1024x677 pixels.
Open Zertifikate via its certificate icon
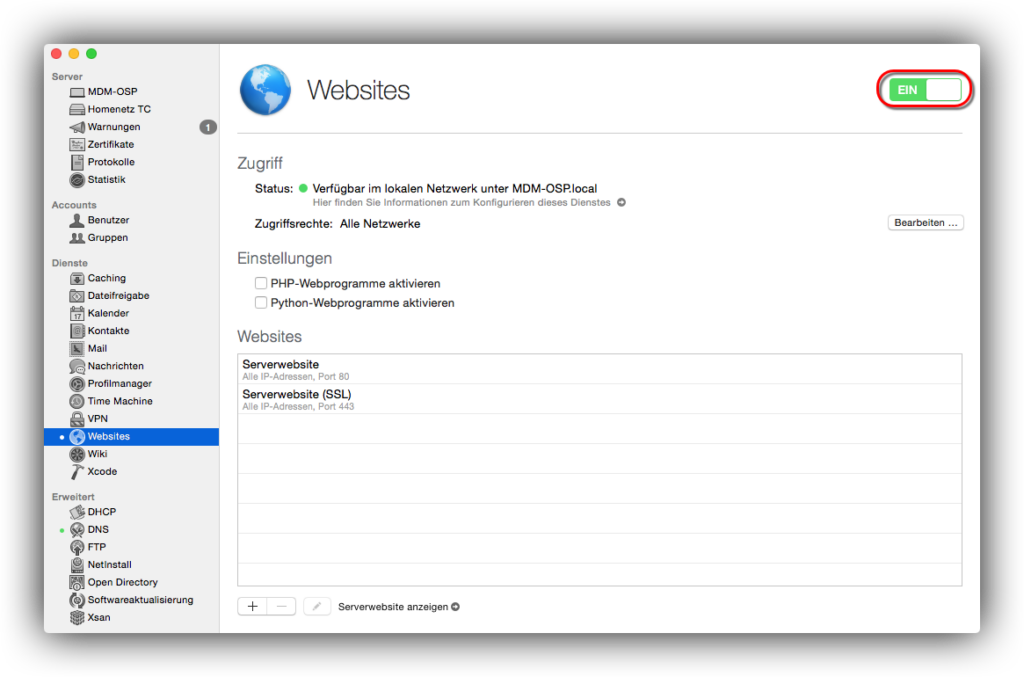77,144
